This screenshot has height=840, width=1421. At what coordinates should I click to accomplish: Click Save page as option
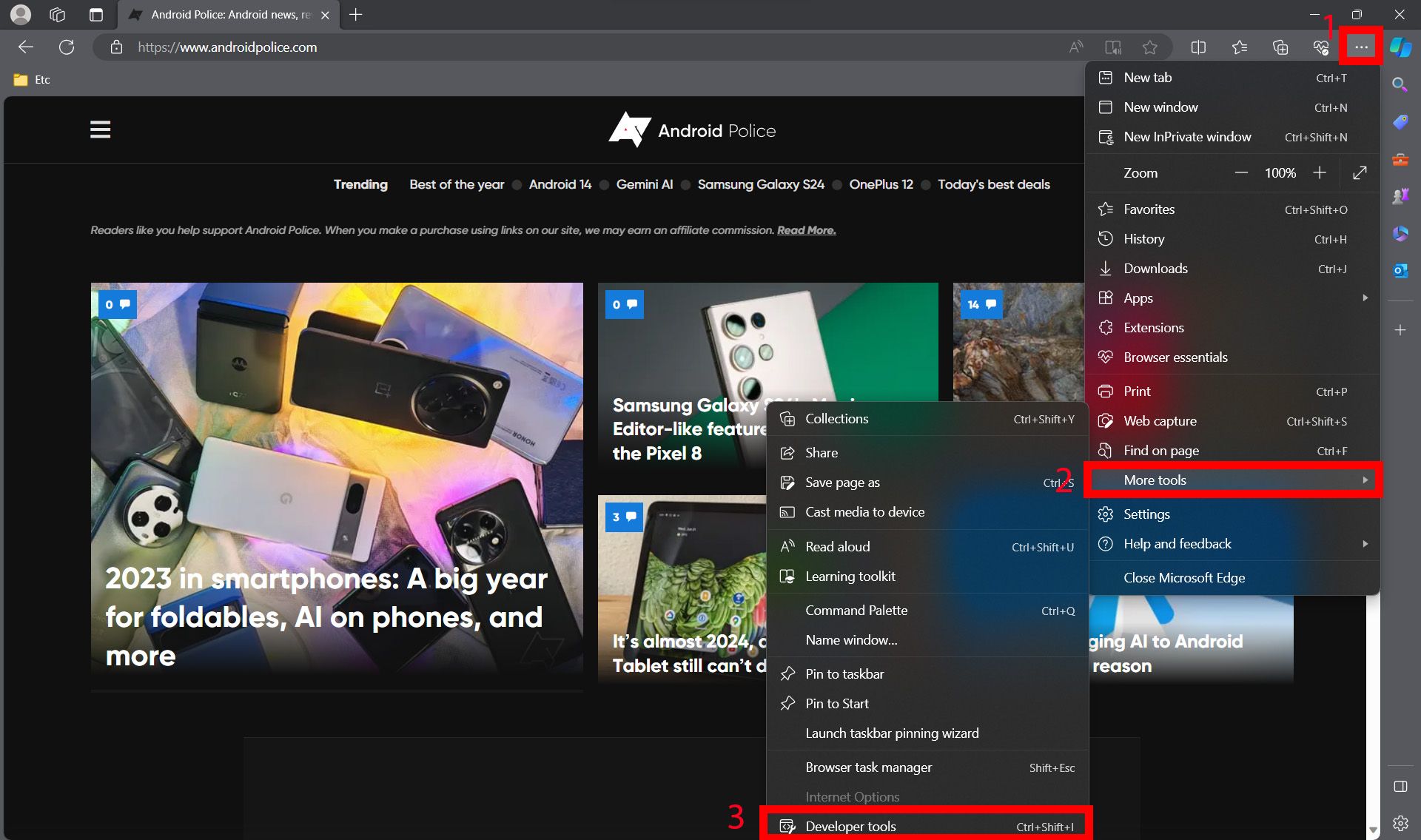point(843,481)
